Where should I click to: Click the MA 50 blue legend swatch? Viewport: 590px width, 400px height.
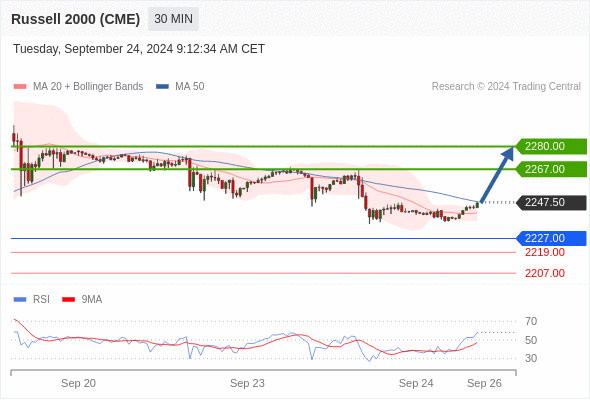click(x=163, y=87)
